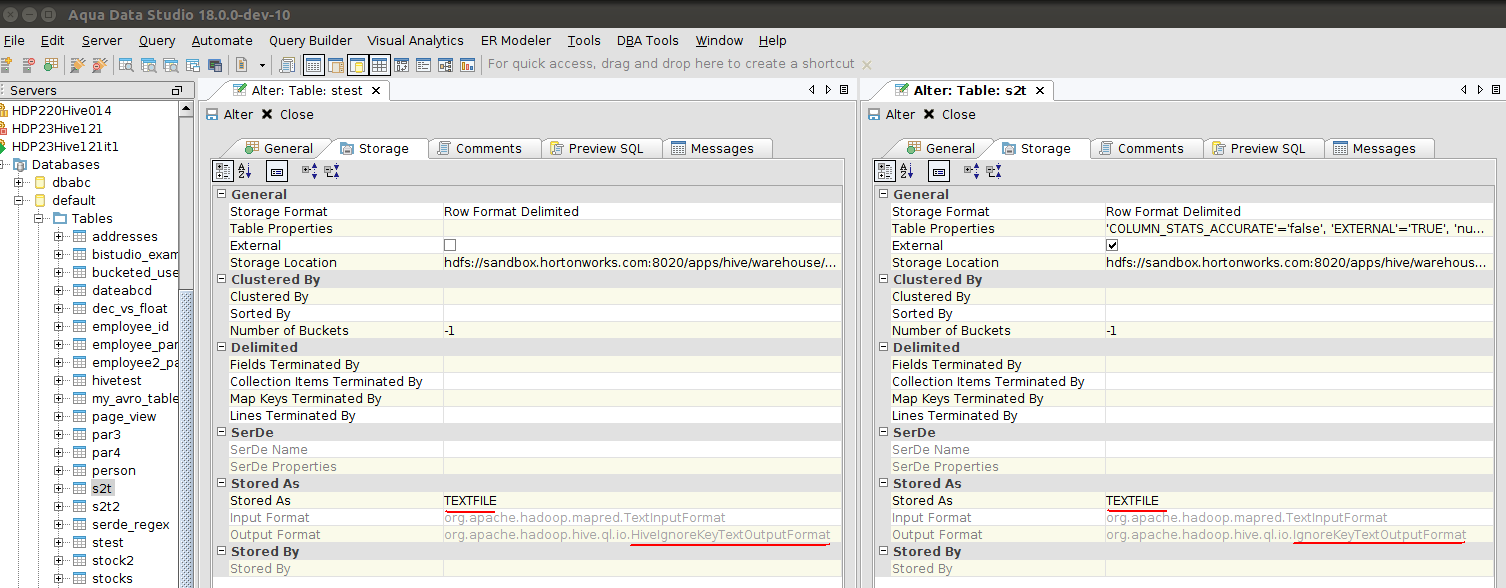Toggle categorized view in s2t property grid
The width and height of the screenshot is (1506, 588).
(885, 171)
